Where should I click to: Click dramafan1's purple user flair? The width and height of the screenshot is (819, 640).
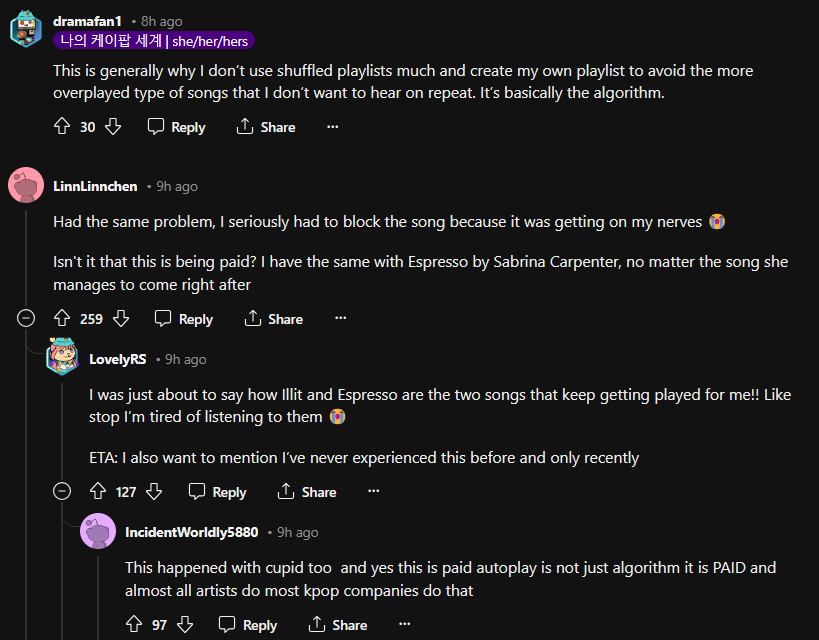pos(154,42)
